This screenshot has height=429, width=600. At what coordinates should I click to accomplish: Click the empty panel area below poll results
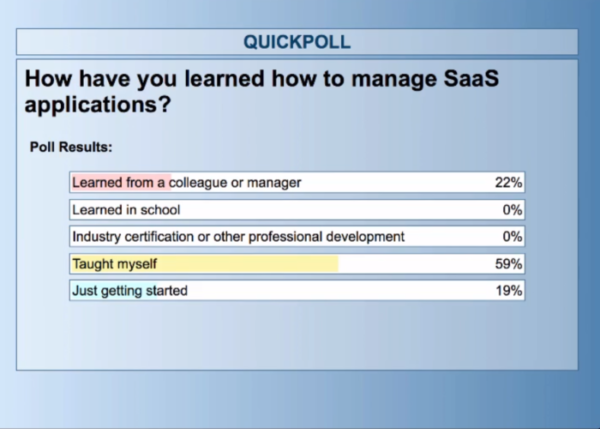(x=297, y=335)
